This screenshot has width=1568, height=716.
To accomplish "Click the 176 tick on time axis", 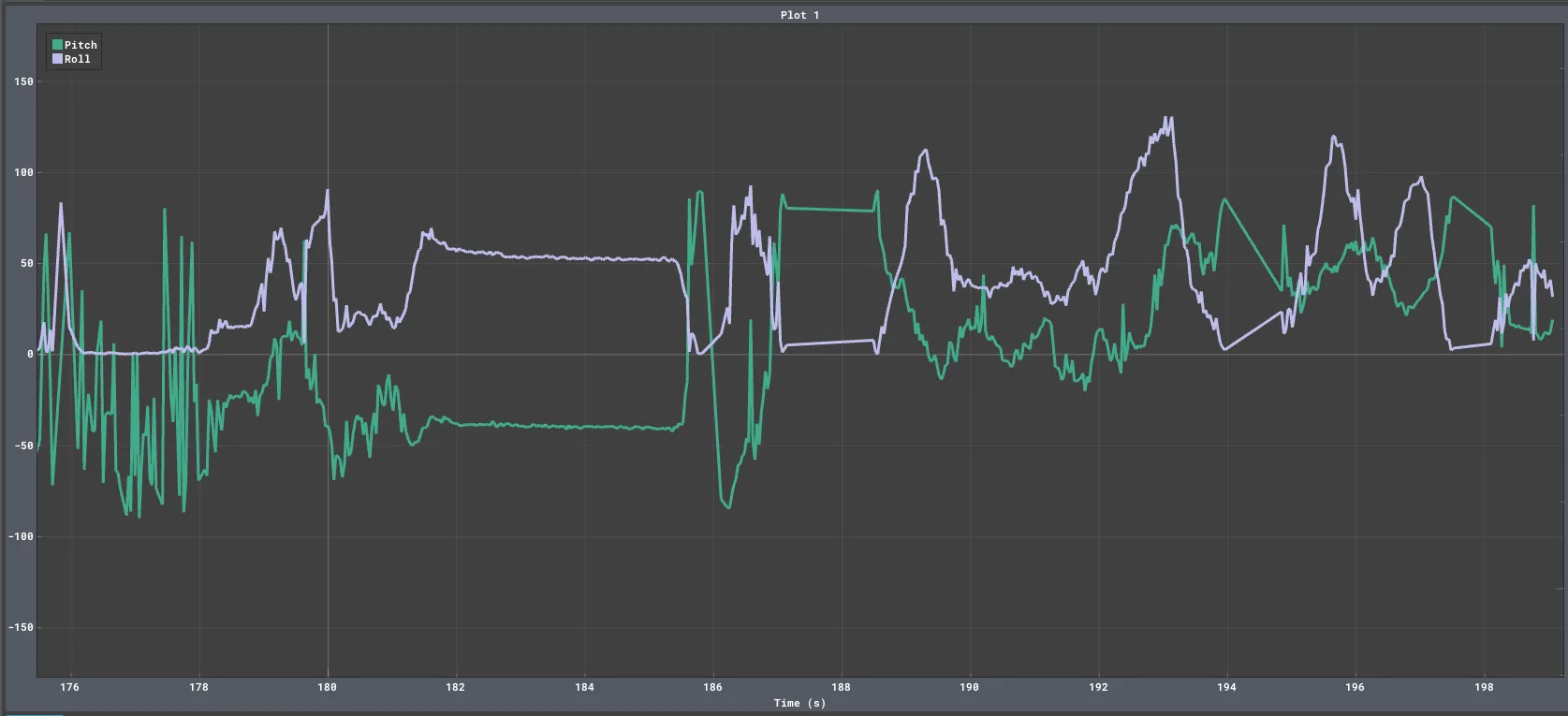I will [x=69, y=687].
